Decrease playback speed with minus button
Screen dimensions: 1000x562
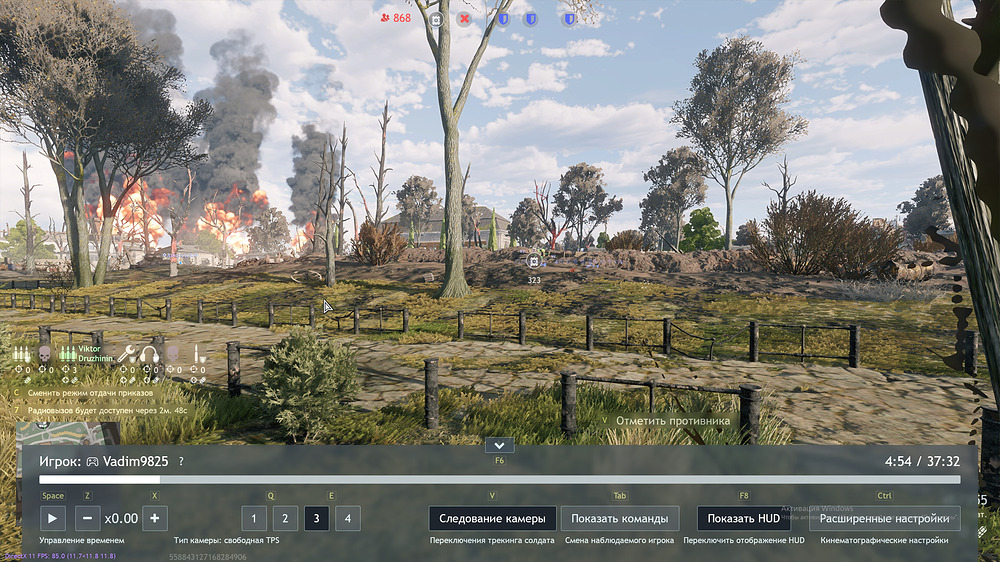(87, 518)
